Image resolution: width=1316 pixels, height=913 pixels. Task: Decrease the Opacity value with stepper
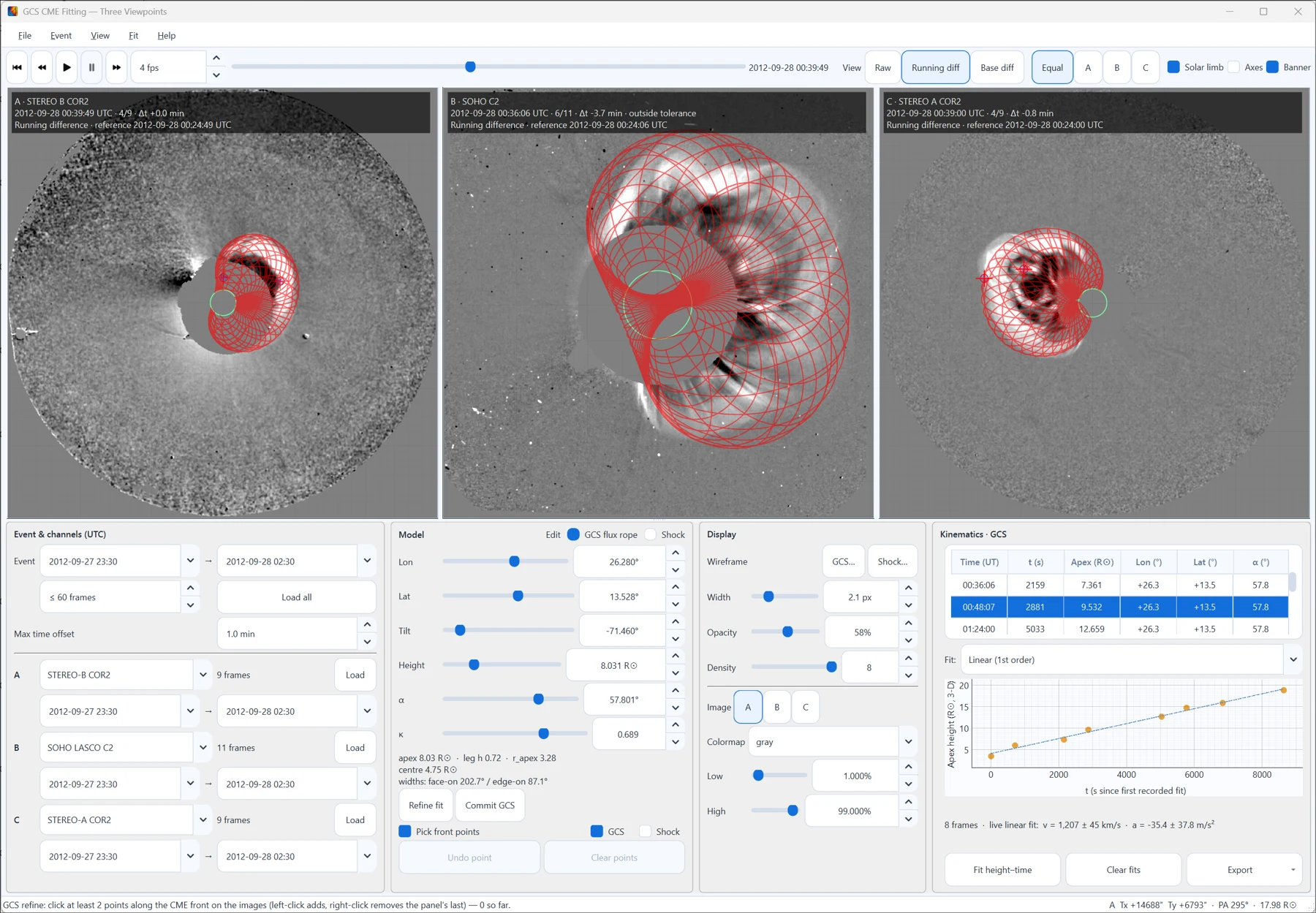point(908,641)
